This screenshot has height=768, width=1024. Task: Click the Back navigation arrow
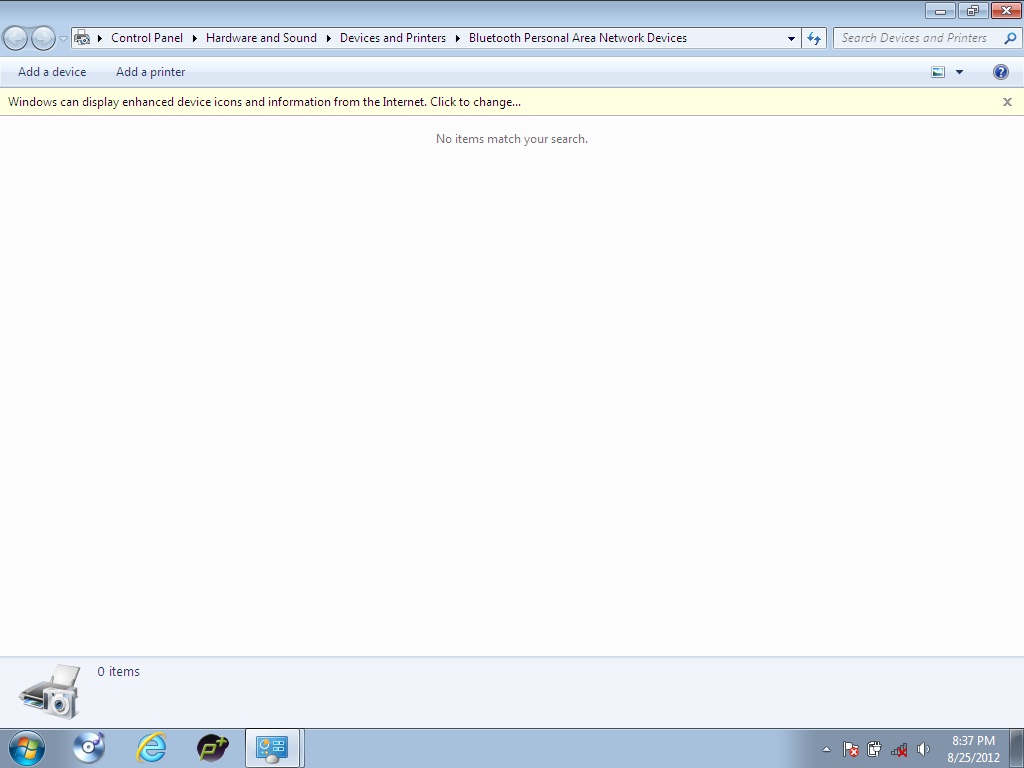pyautogui.click(x=16, y=39)
